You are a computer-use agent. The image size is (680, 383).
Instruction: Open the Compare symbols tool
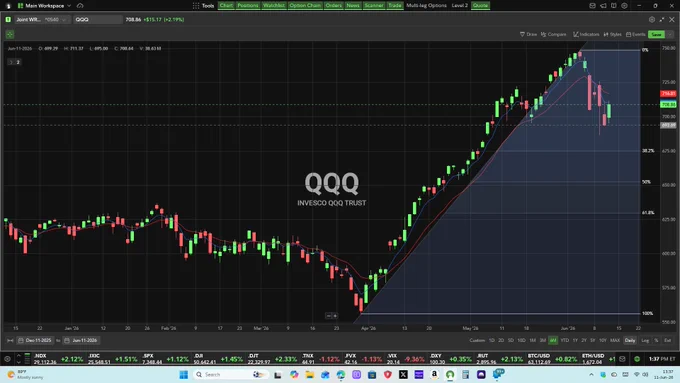[553, 34]
